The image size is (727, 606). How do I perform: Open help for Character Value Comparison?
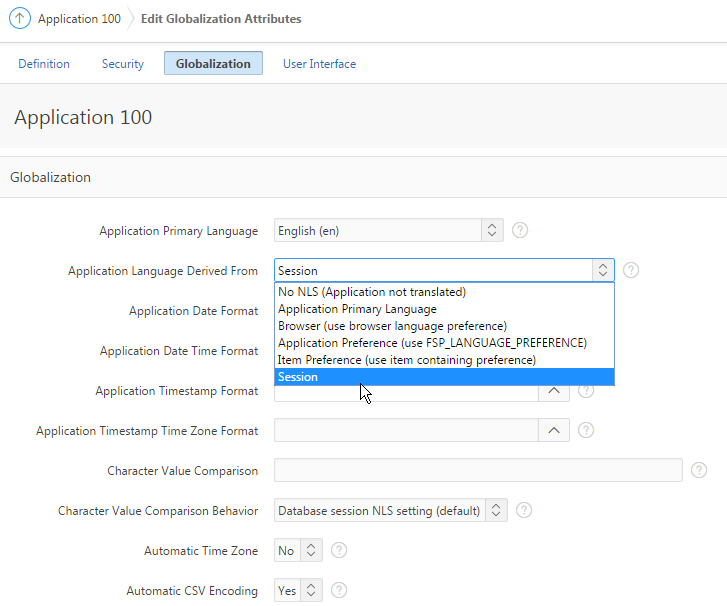(699, 470)
